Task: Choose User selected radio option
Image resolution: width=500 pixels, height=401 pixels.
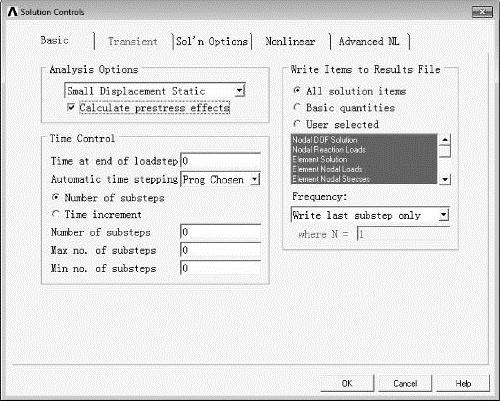Action: [297, 124]
